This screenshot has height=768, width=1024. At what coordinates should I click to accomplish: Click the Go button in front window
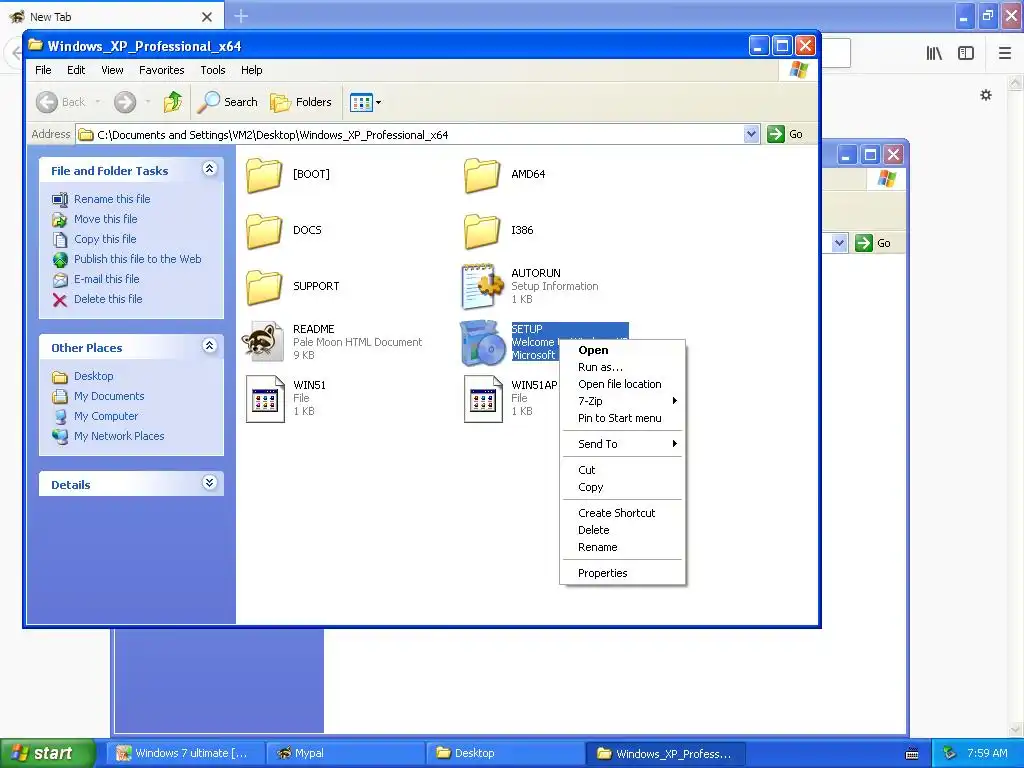click(785, 134)
